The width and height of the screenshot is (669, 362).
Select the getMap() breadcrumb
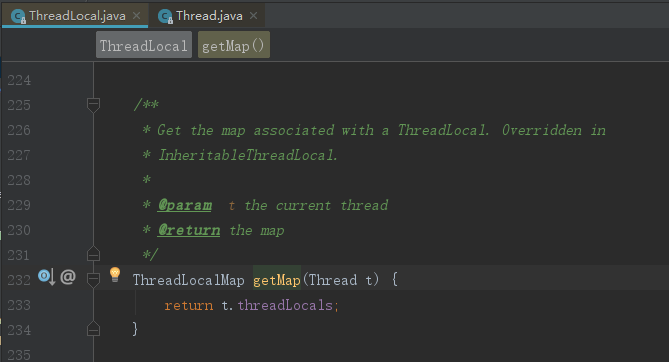pos(233,45)
